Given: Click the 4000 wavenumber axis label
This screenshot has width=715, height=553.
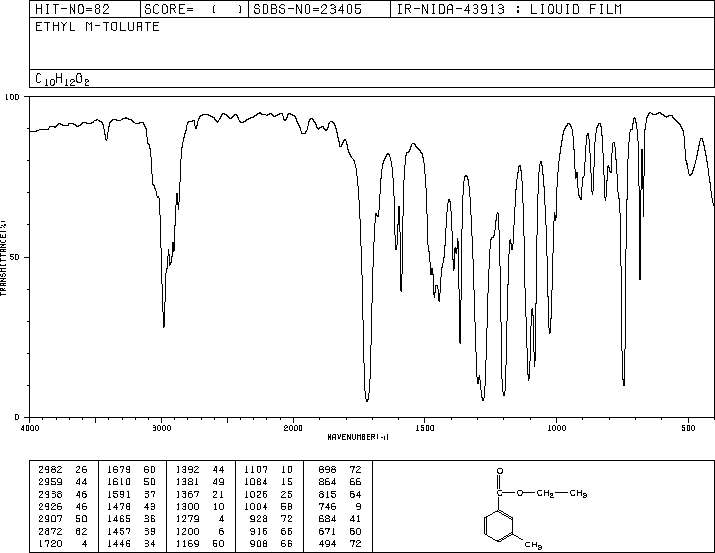Looking at the screenshot, I should 30,428.
